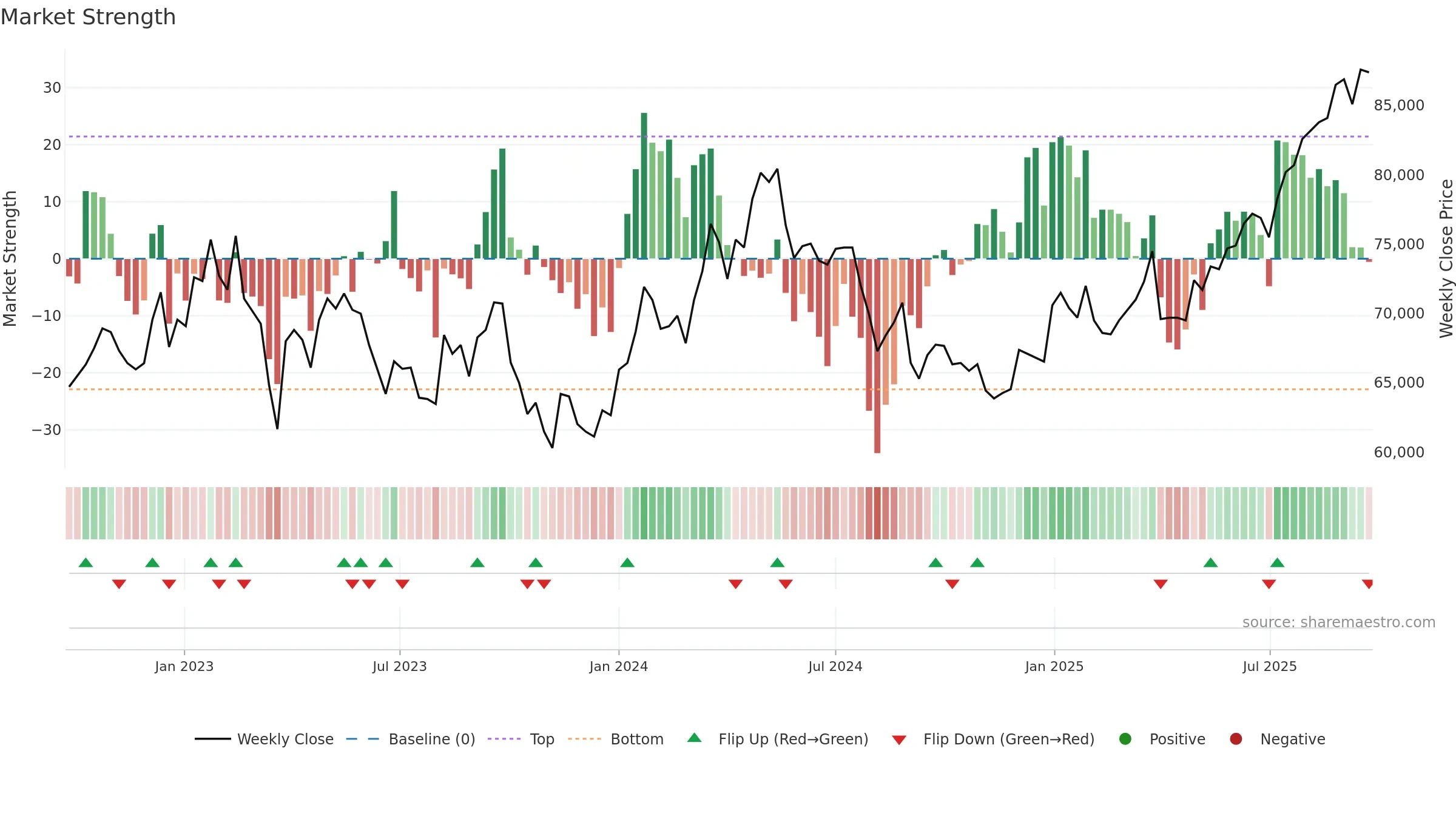
Task: Click the flip-up triangle marker at Jan 2024
Action: 627,562
